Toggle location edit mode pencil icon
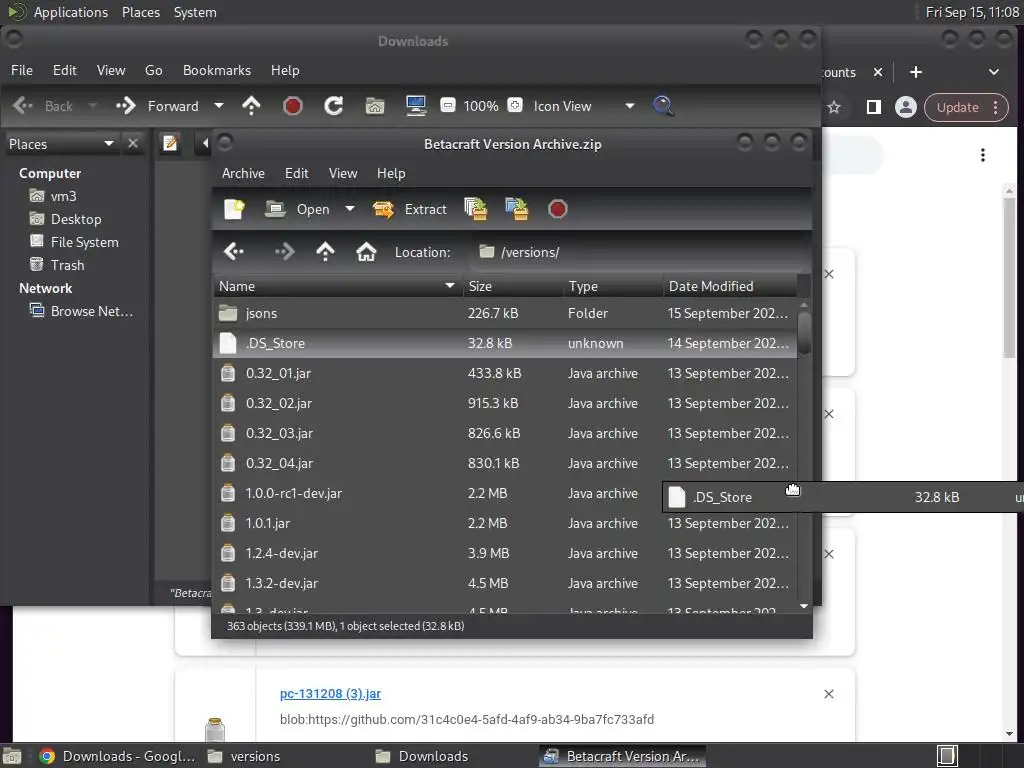The height and width of the screenshot is (768, 1024). (170, 143)
